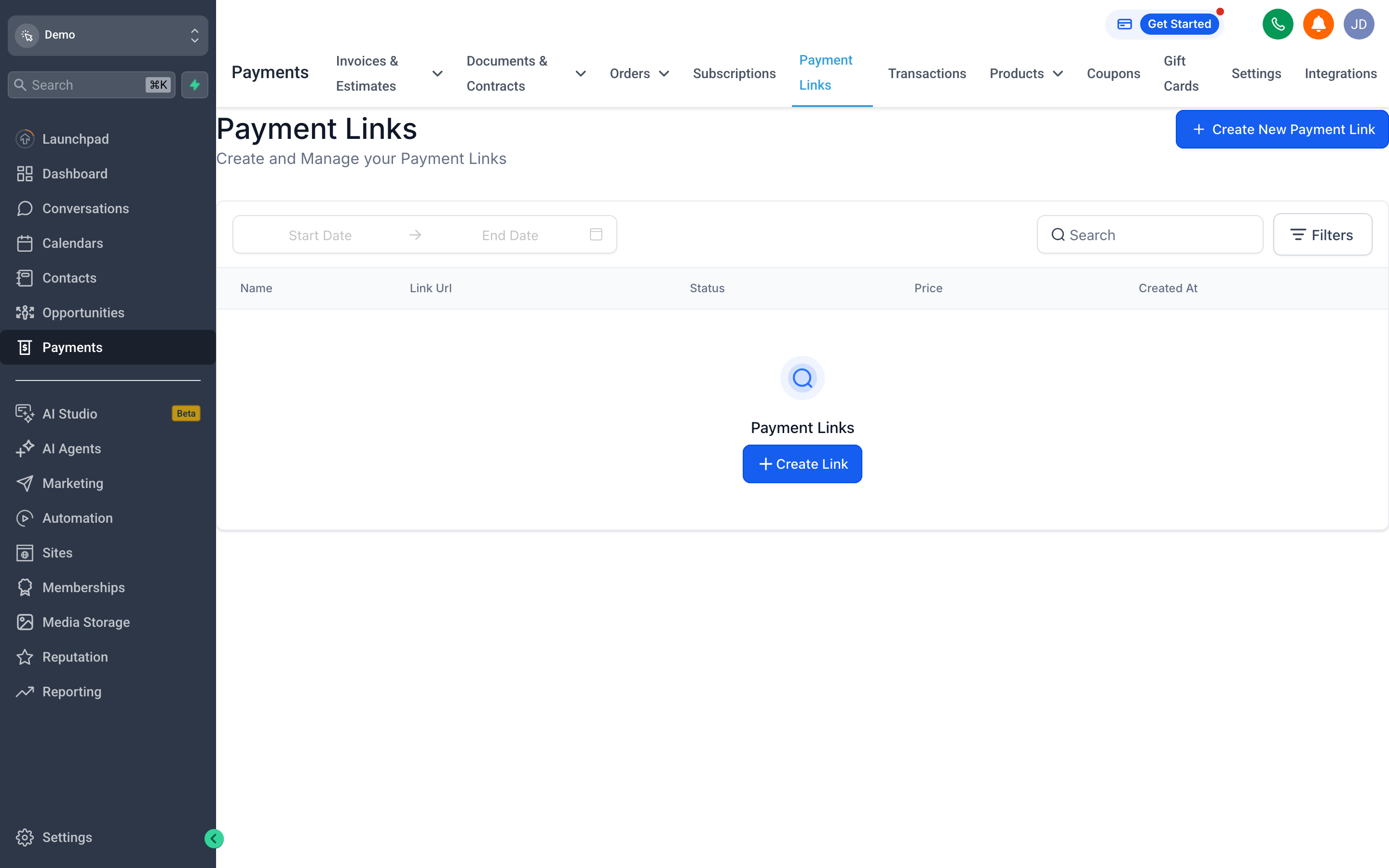The height and width of the screenshot is (868, 1389).
Task: Click the Reporting trend line icon
Action: (25, 692)
